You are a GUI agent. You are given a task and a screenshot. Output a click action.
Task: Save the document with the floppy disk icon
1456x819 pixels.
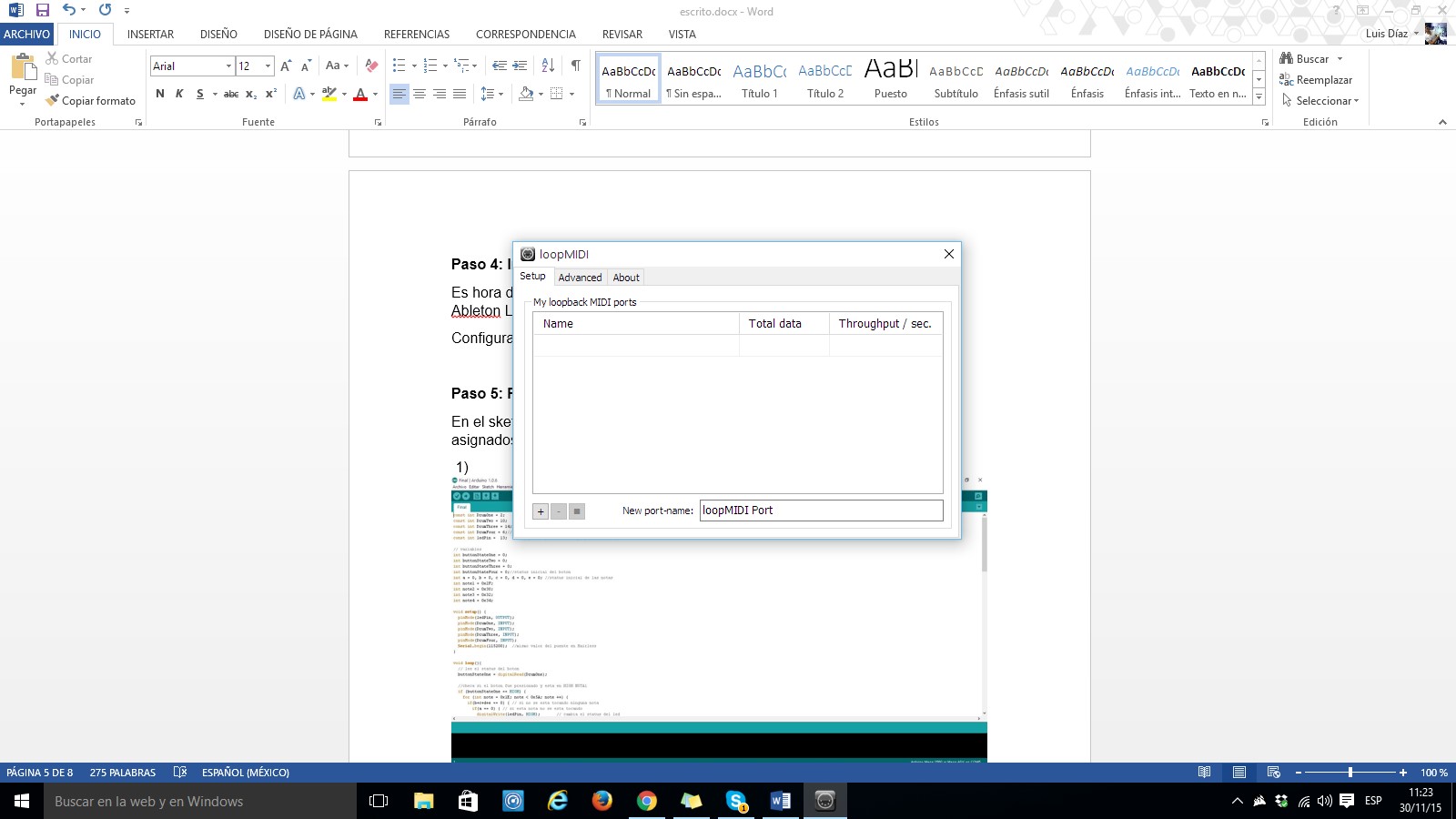point(42,10)
